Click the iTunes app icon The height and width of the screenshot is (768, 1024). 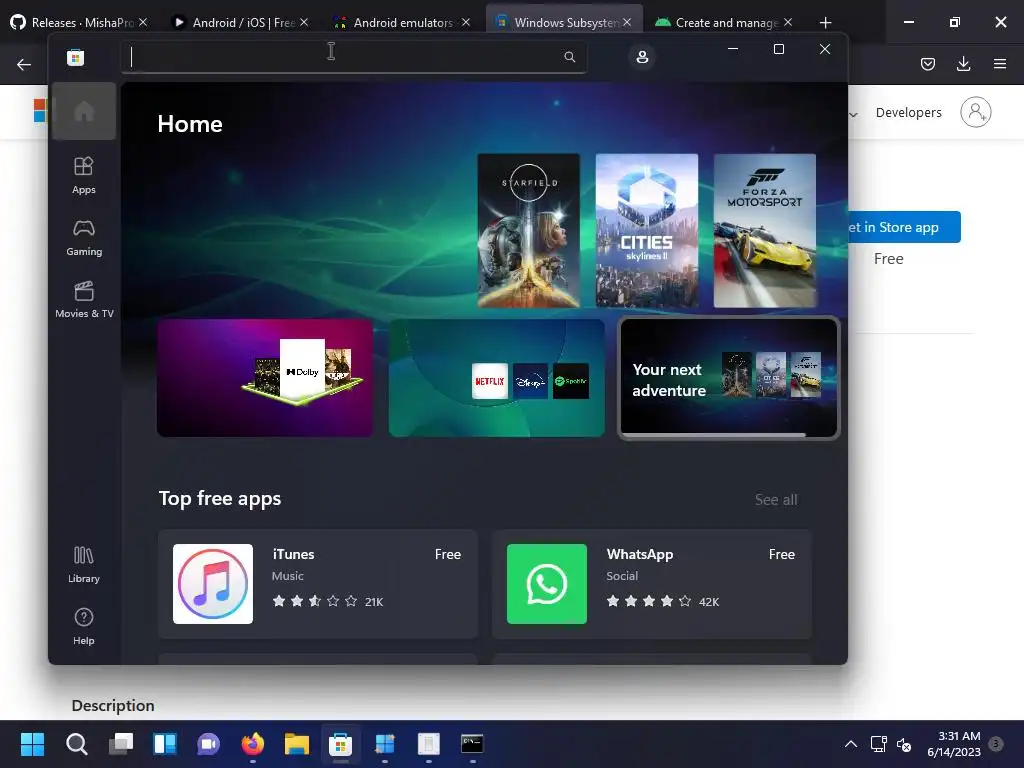[x=213, y=584]
